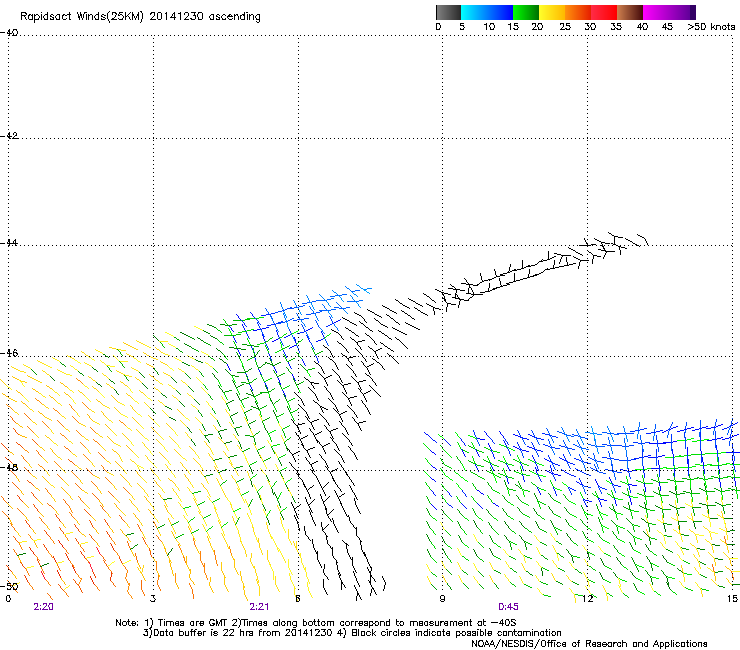
Task: Click the '9' longitude axis label
Action: [442, 599]
